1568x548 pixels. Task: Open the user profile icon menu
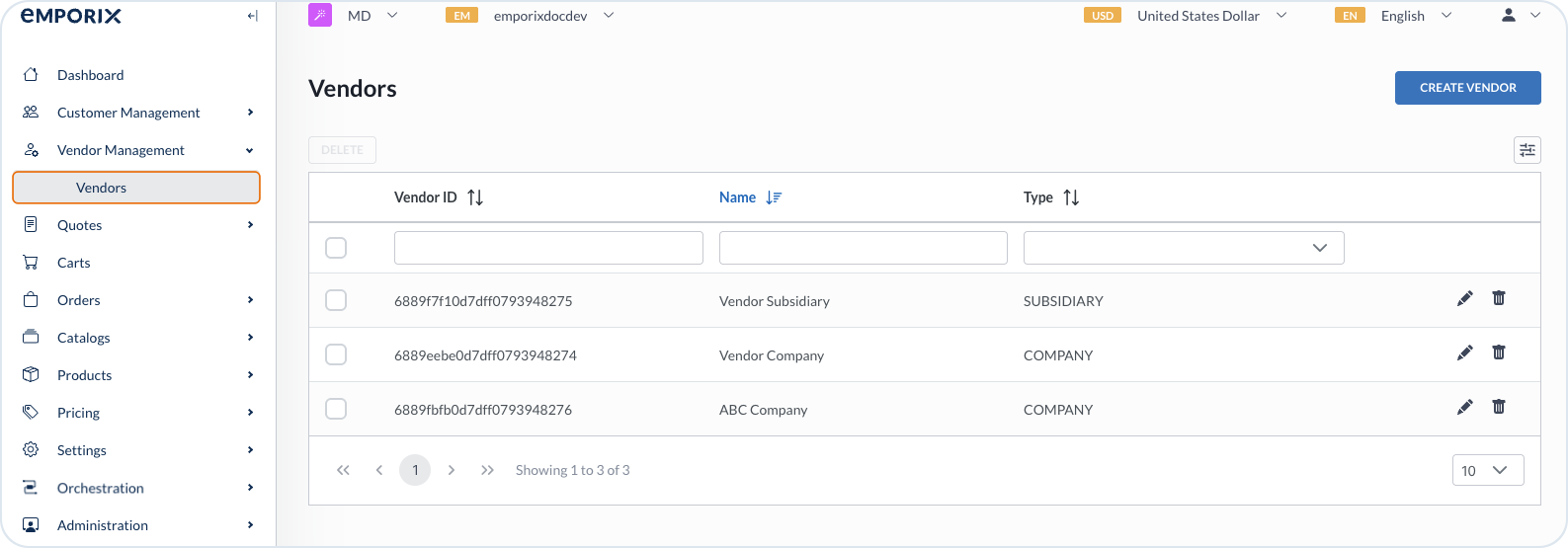1509,16
